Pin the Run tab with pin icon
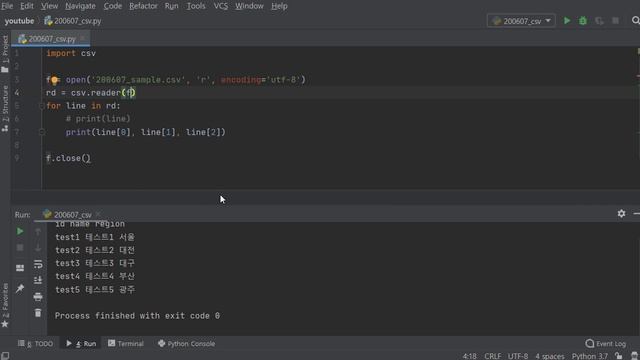Viewport: 640px width, 360px height. (x=20, y=289)
